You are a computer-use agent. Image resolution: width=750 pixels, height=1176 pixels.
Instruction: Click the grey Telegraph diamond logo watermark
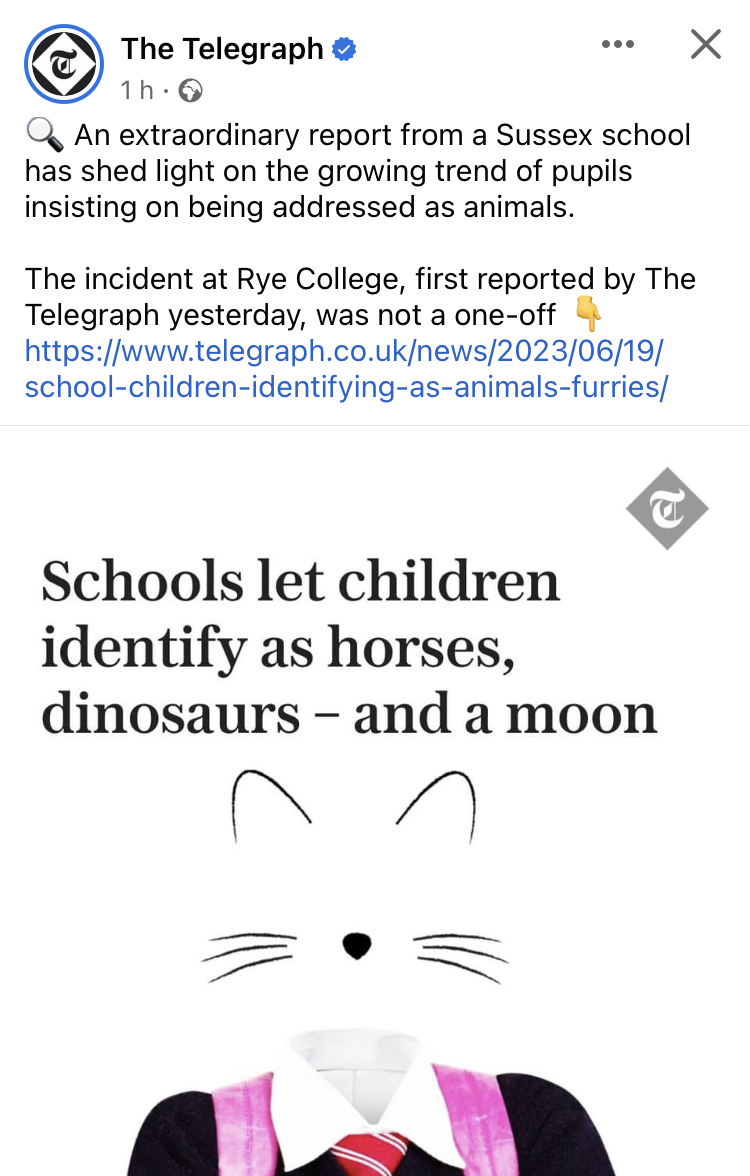tap(667, 508)
